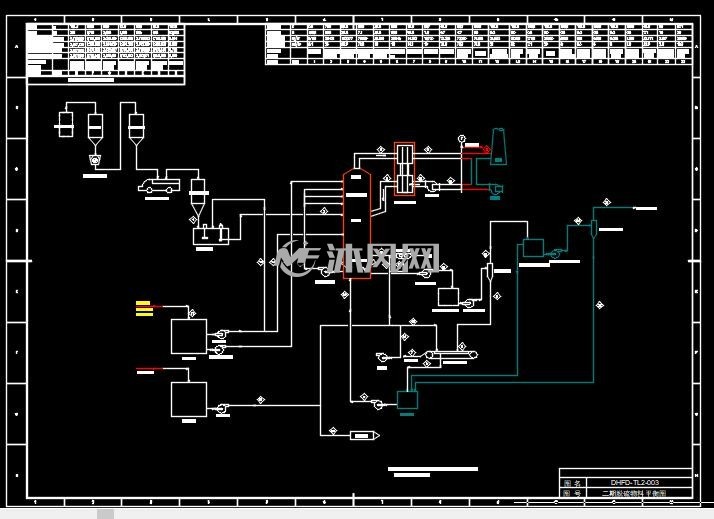714x519 pixels.
Task: Click the leftmost rectangular bin symbol
Action: pos(65,124)
